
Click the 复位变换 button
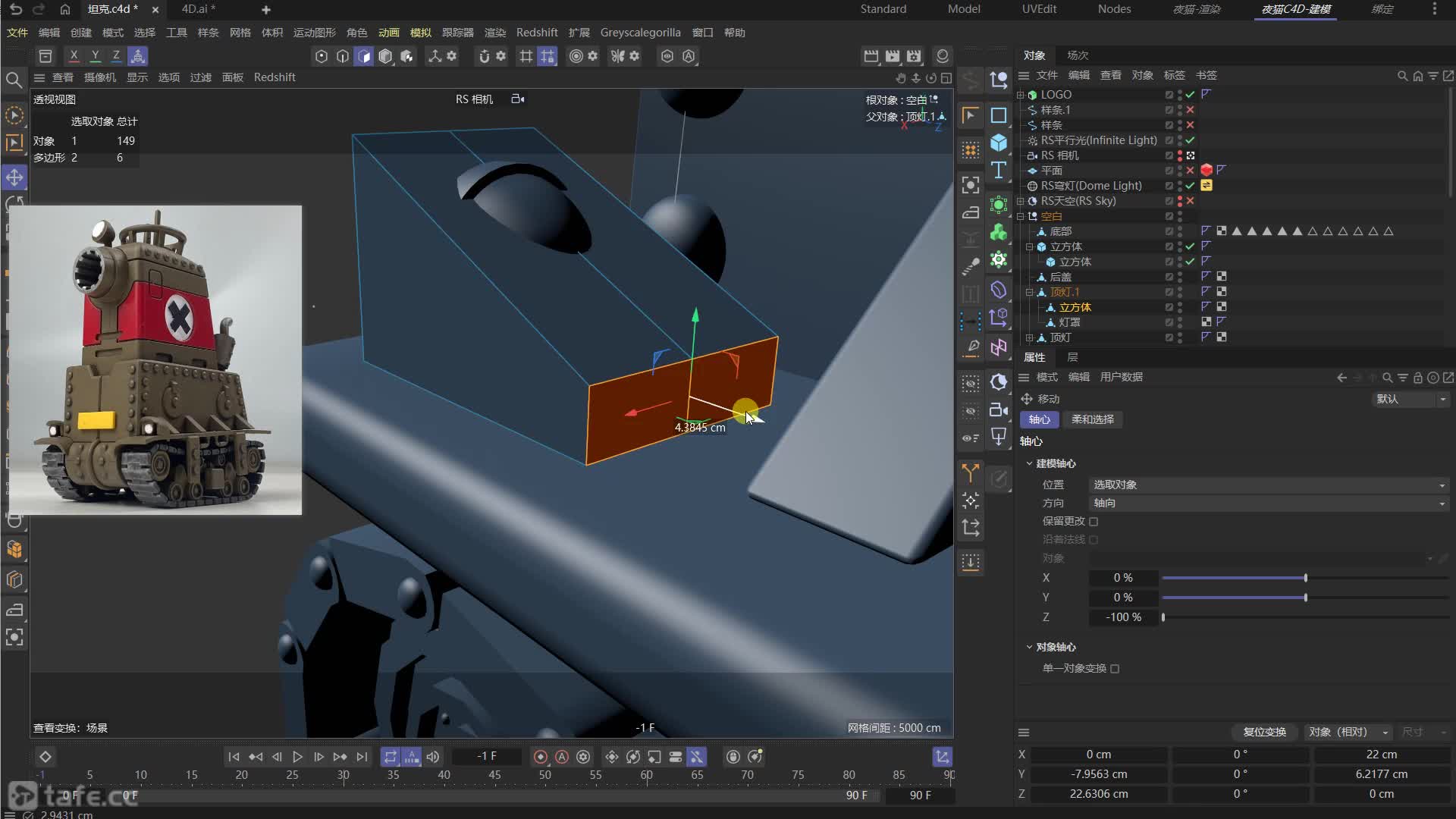coord(1264,732)
